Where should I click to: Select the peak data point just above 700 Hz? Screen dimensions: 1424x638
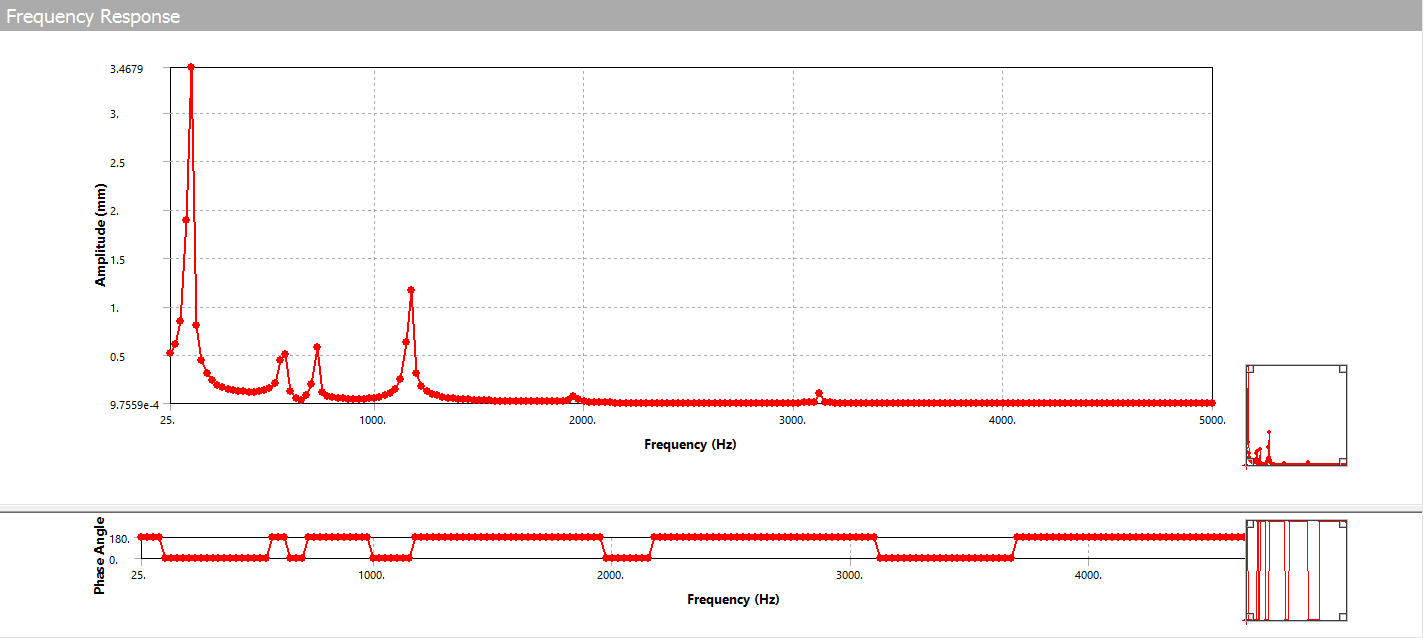(317, 347)
